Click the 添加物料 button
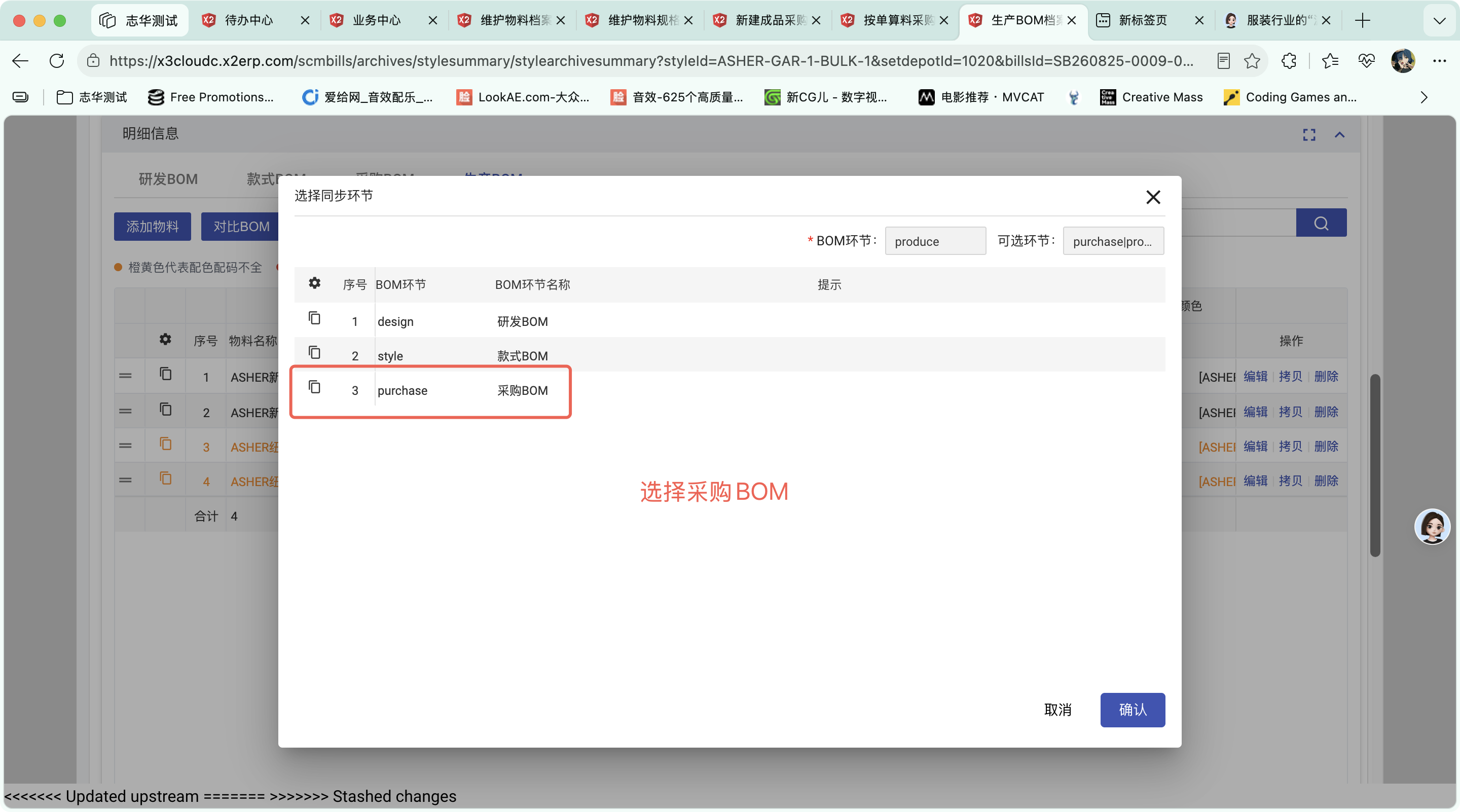This screenshot has height=812, width=1460. point(152,227)
